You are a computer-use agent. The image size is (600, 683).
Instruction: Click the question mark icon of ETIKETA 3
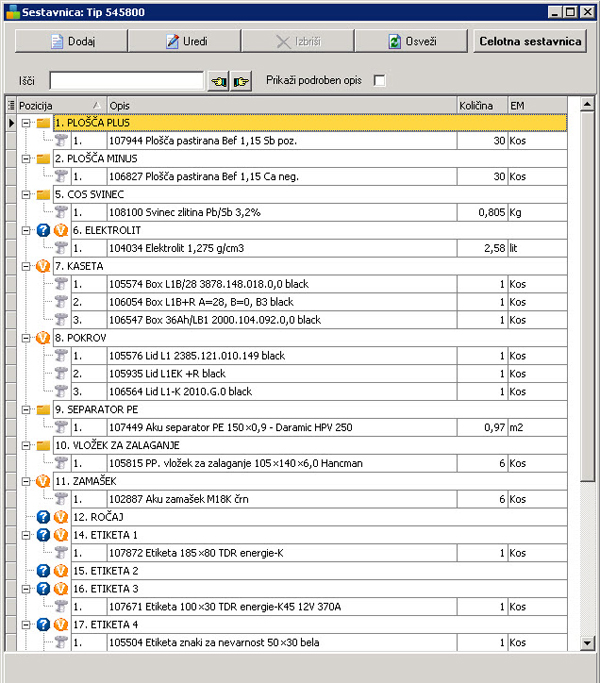point(43,589)
